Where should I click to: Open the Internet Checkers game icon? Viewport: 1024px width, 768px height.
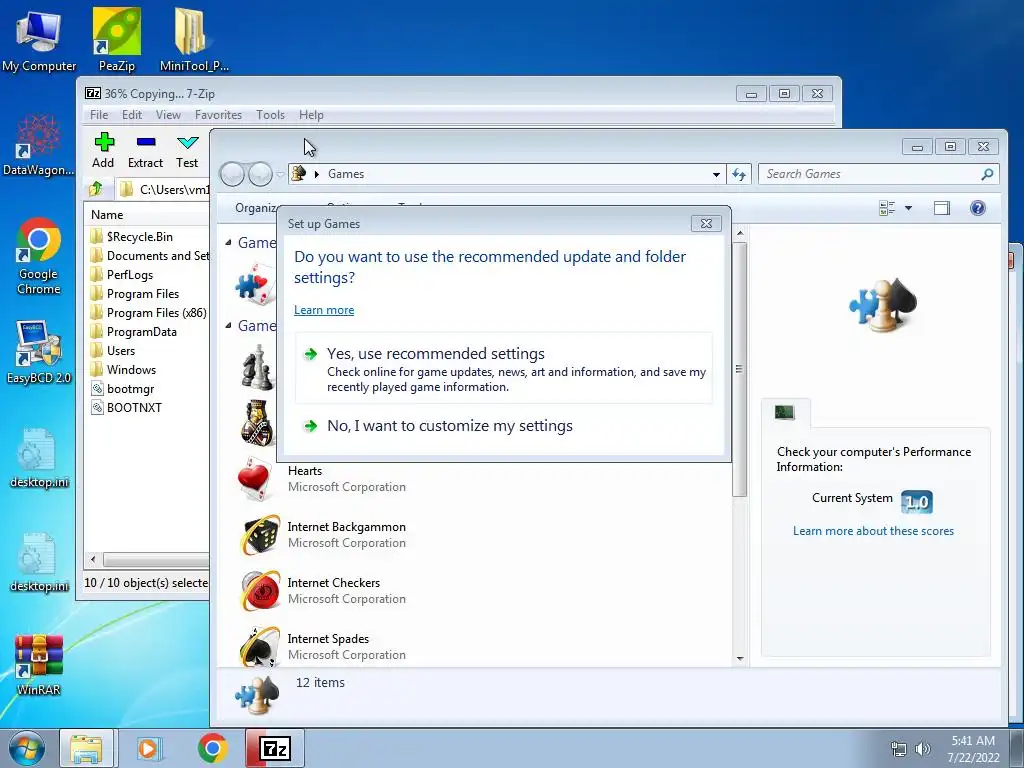259,590
